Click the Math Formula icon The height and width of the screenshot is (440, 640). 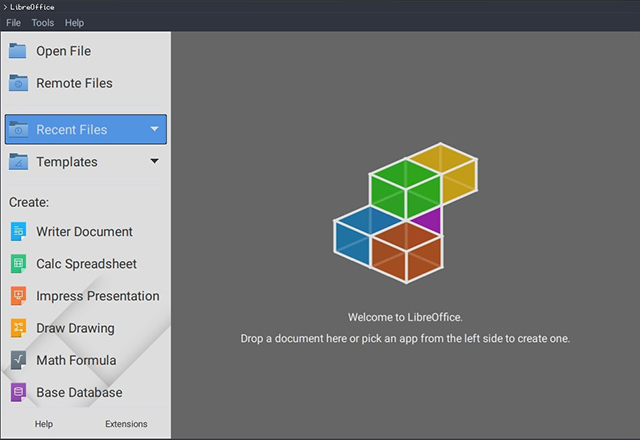click(18, 360)
